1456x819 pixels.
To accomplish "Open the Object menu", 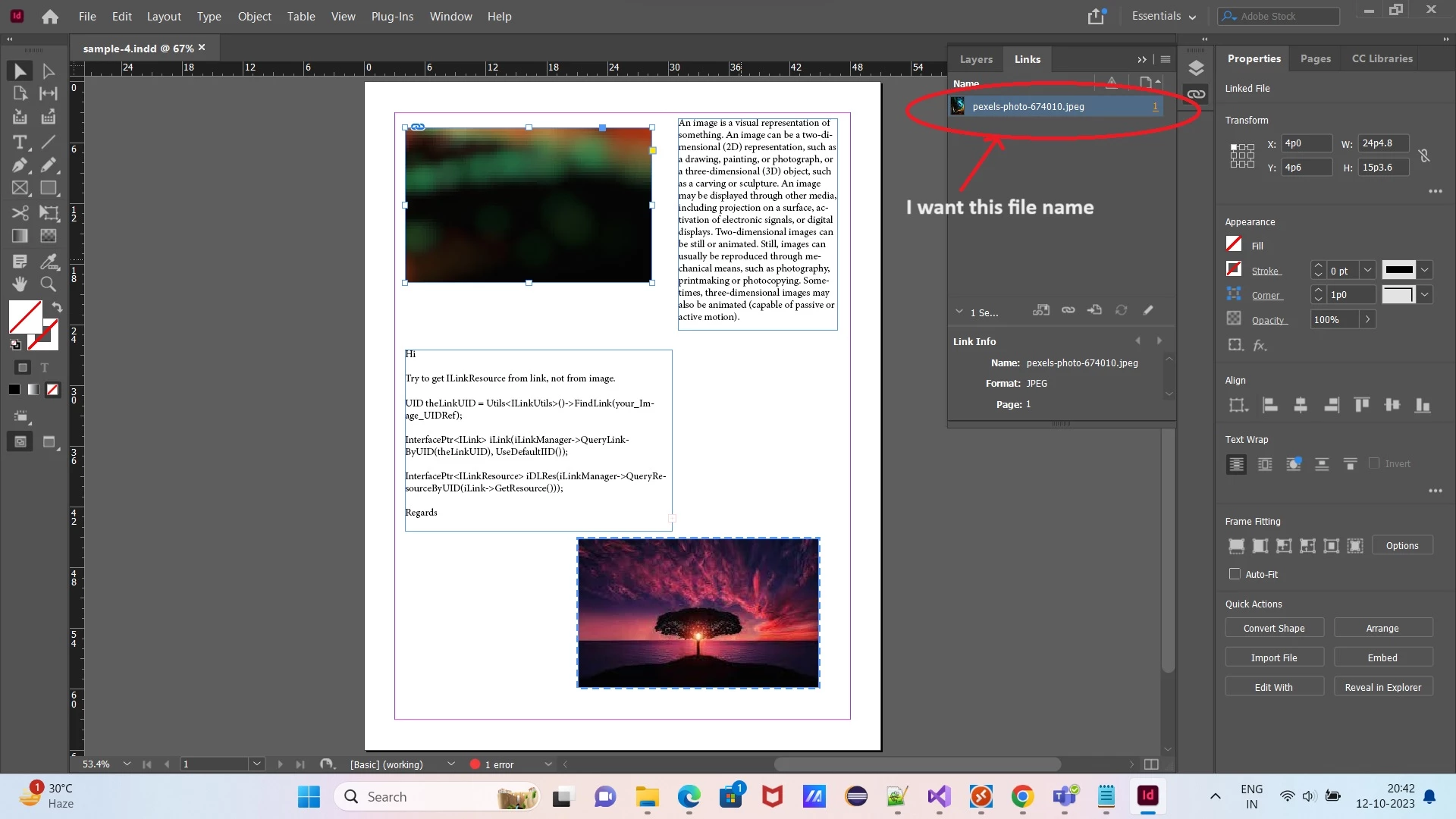I will click(254, 16).
